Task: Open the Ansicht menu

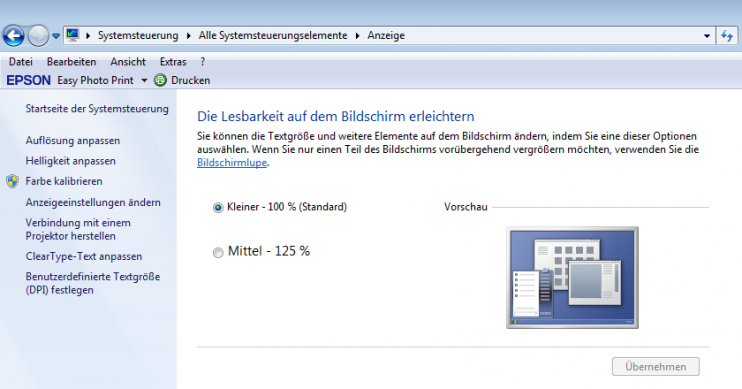Action: tap(128, 62)
